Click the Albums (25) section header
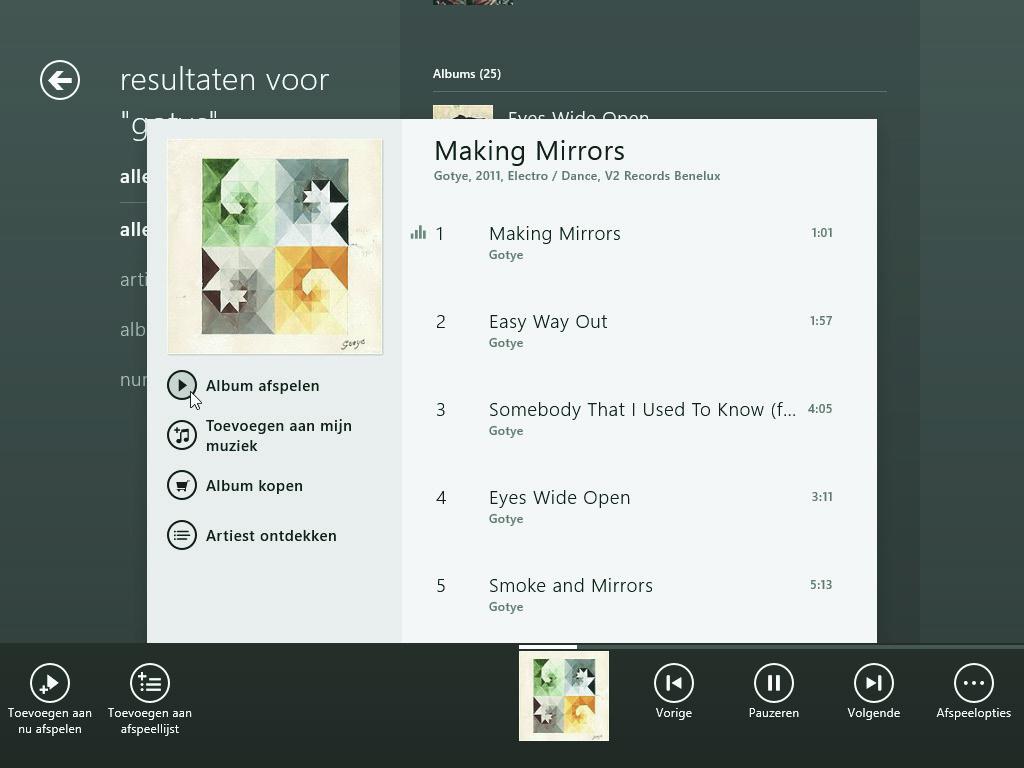1024x768 pixels. [x=467, y=74]
